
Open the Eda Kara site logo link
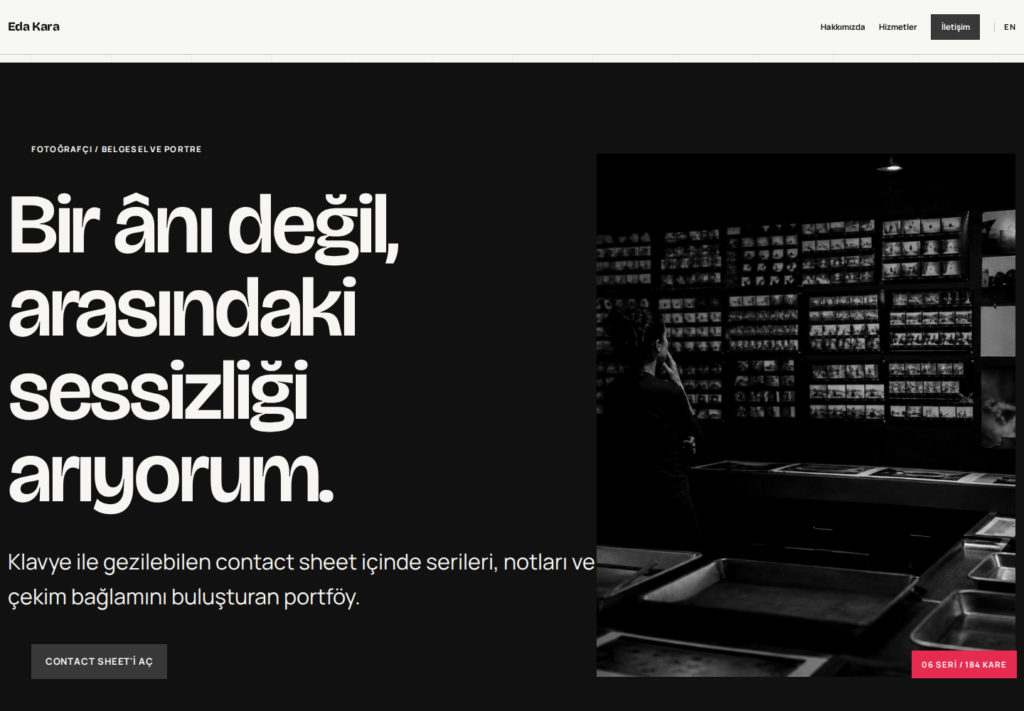point(33,27)
